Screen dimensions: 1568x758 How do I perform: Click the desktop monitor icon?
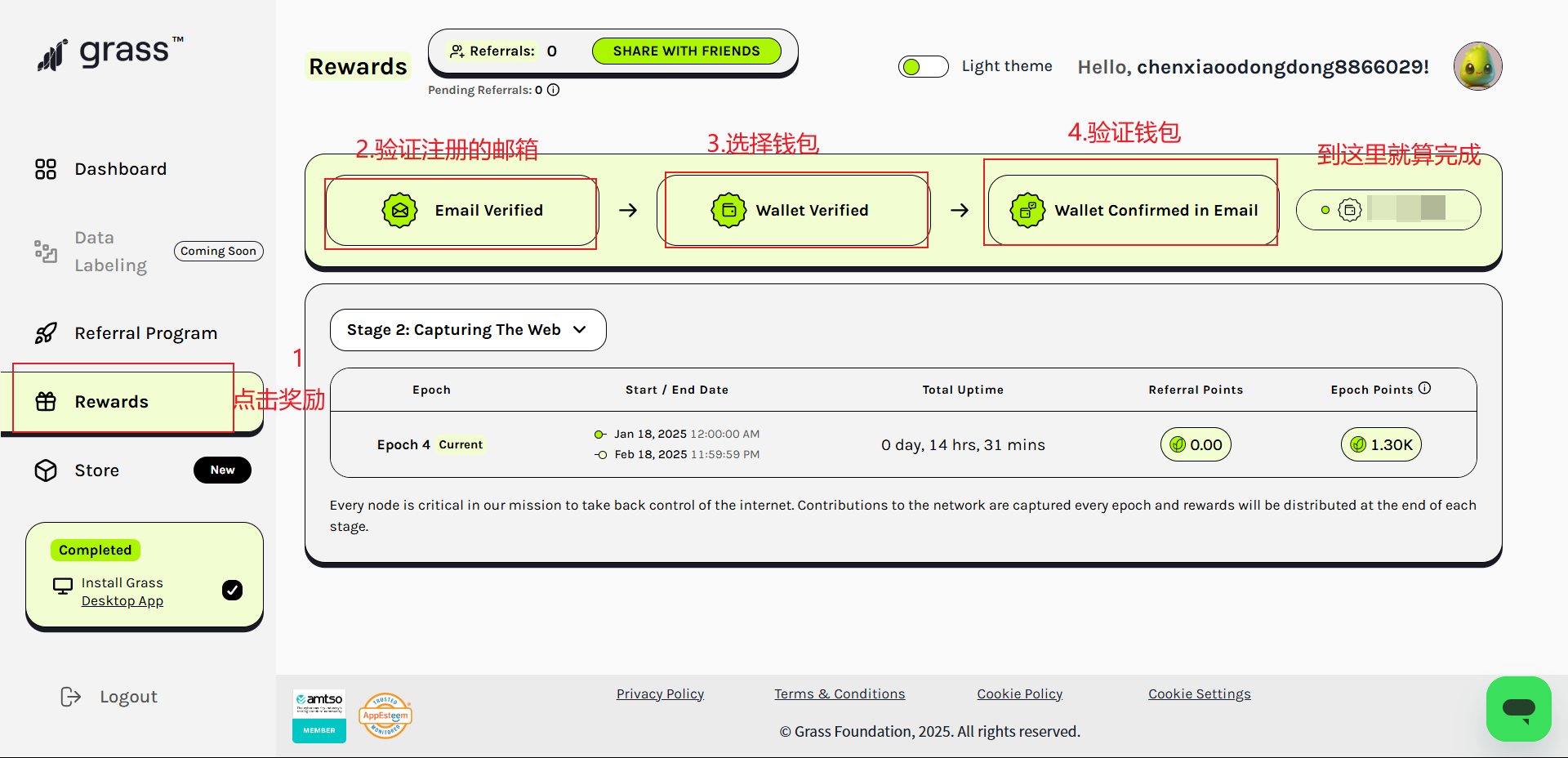pyautogui.click(x=63, y=586)
